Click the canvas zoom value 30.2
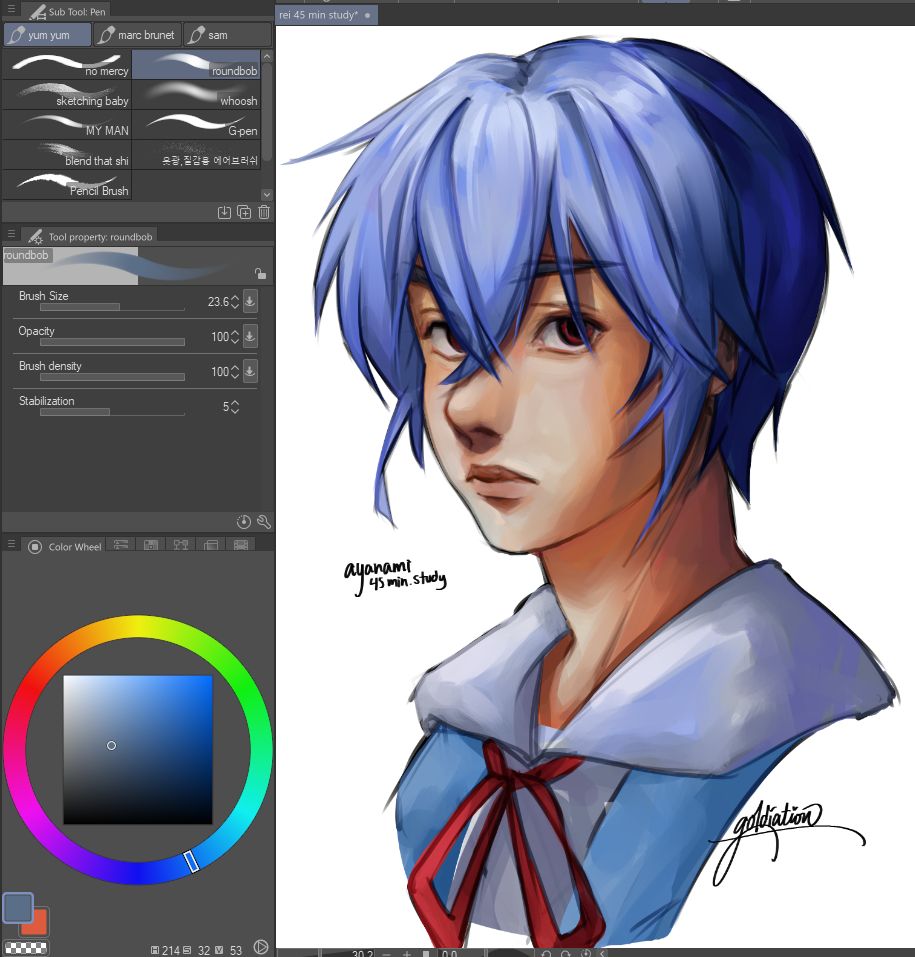 (x=362, y=953)
